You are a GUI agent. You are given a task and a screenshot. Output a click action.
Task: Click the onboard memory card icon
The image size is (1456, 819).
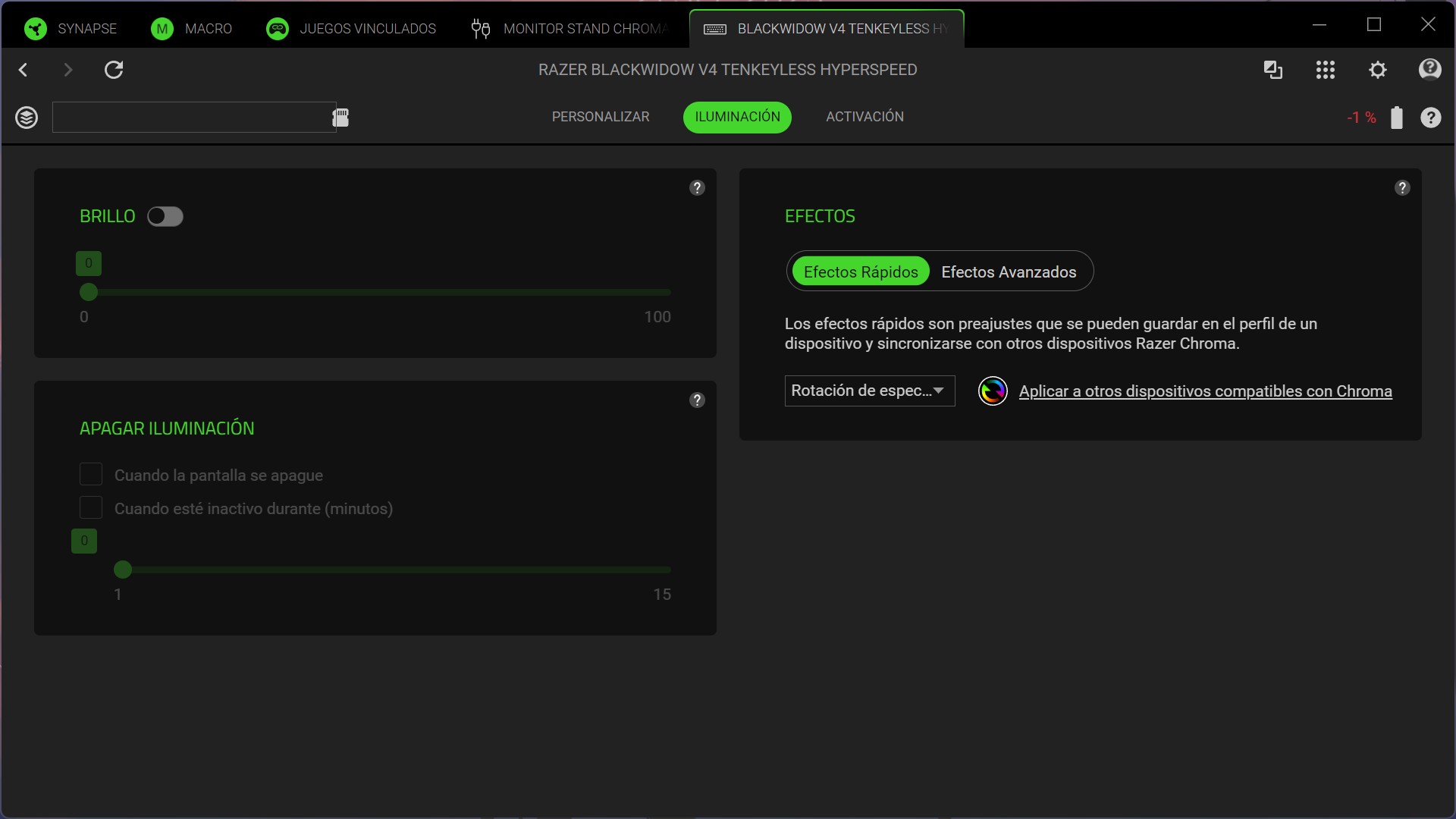[x=340, y=118]
